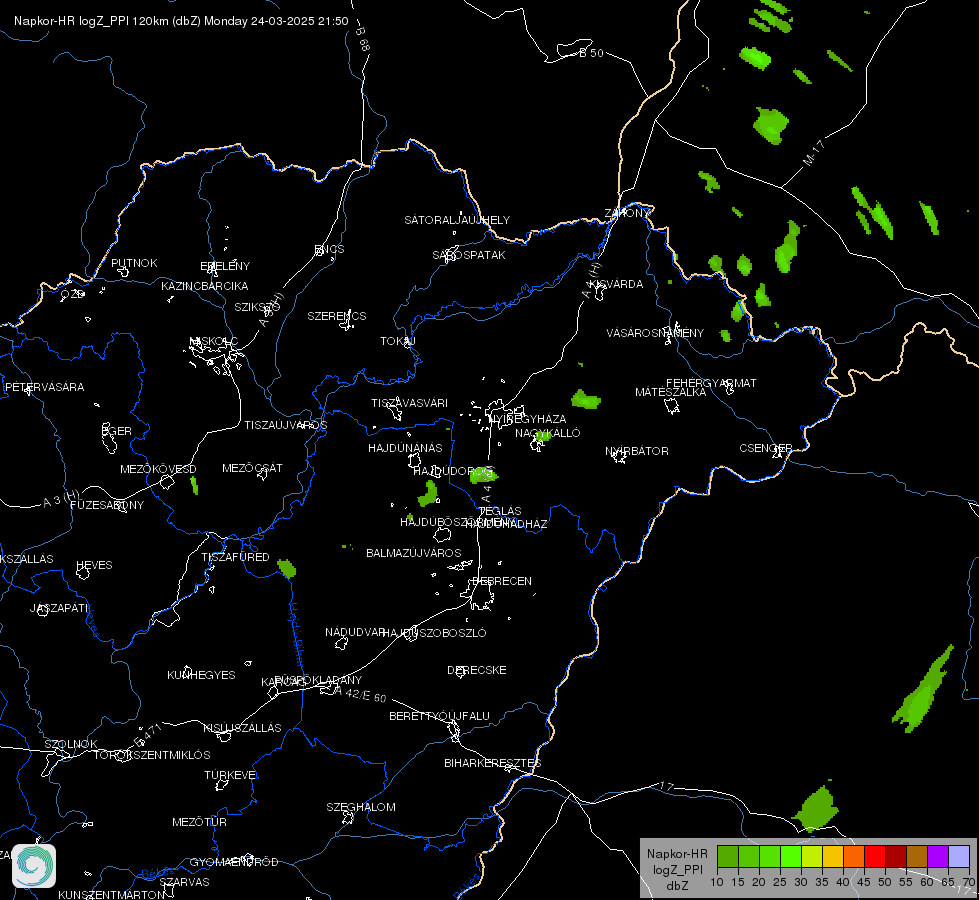Click the PUTNOK label

click(x=134, y=263)
